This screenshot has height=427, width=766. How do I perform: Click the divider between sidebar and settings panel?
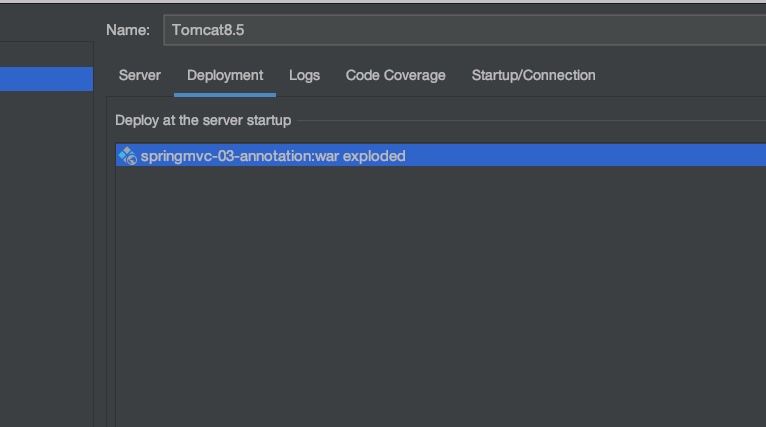pos(94,250)
